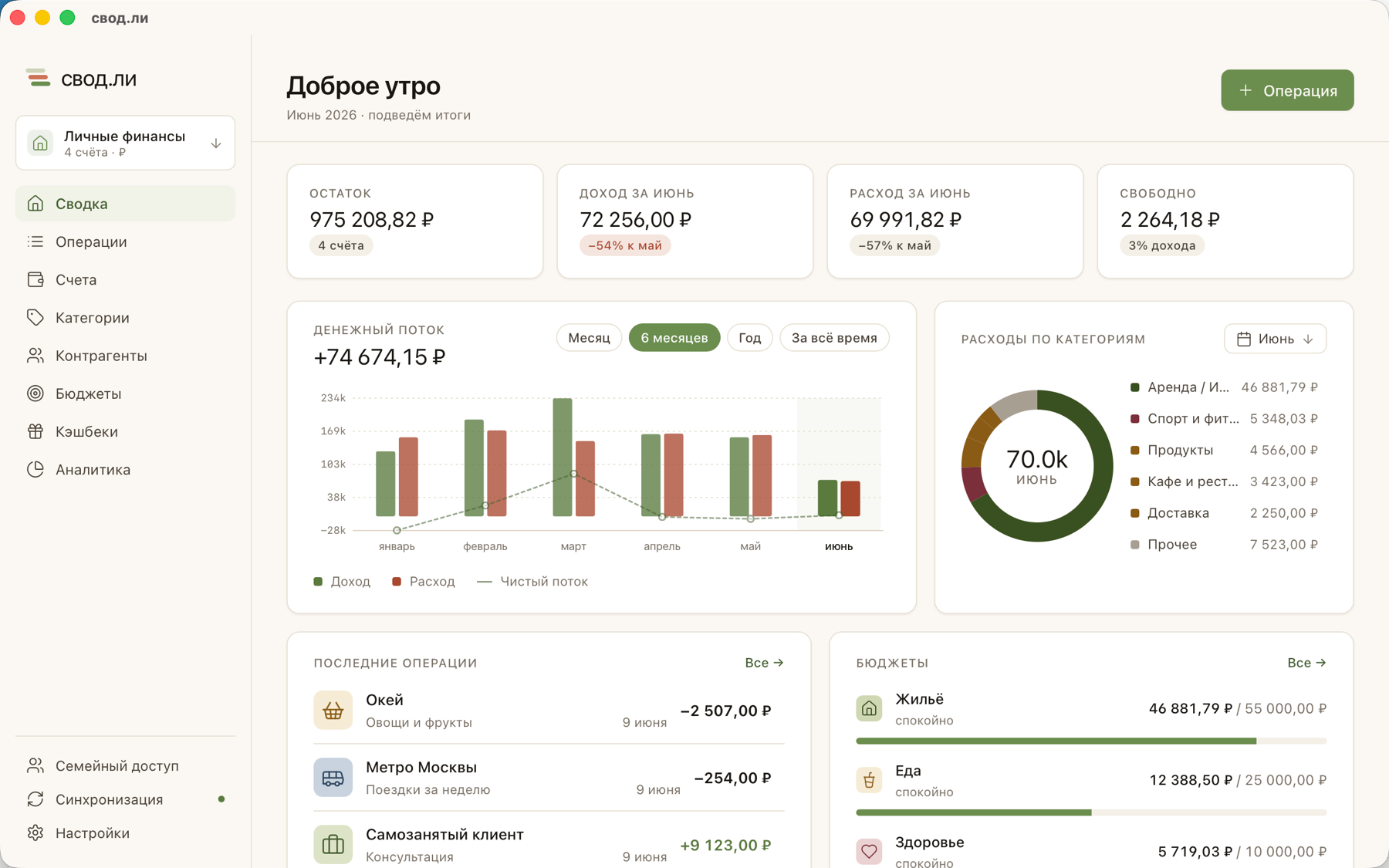Open the Июнь month dropdown

click(x=1275, y=339)
